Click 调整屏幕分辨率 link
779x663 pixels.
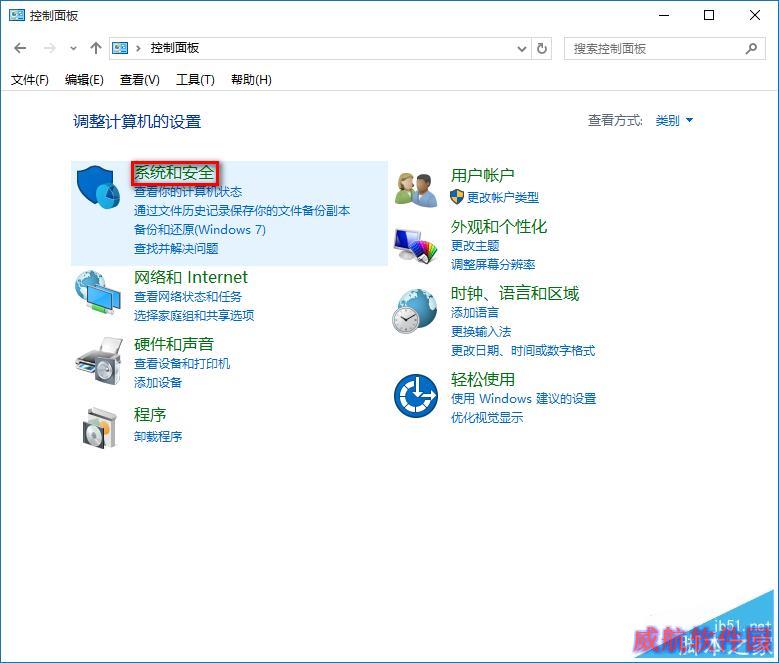pos(493,264)
